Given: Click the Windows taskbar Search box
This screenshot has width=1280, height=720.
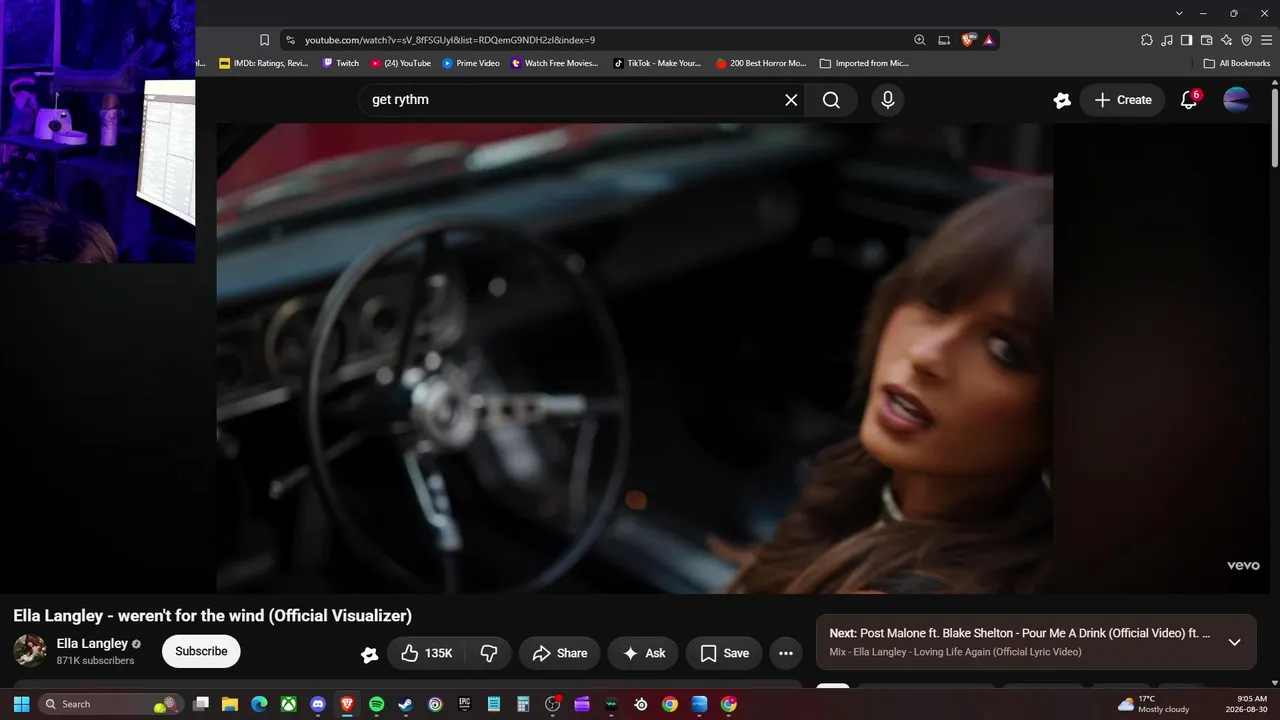Looking at the screenshot, I should [x=112, y=704].
